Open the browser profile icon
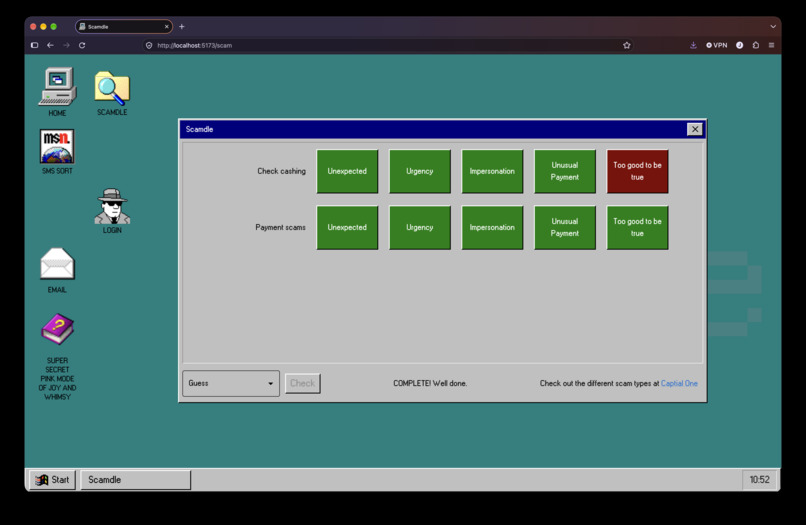The image size is (806, 525). 739,45
